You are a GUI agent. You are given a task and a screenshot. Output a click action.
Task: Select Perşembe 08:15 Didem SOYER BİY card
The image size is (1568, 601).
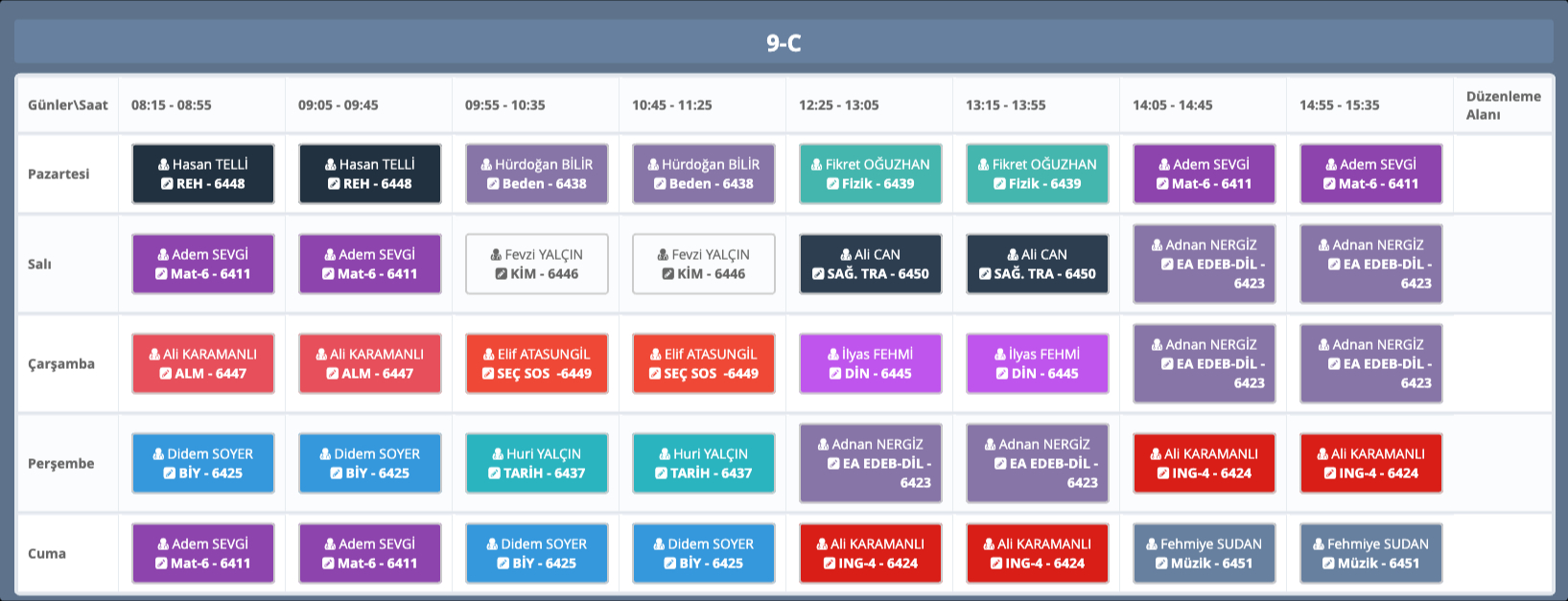click(202, 464)
